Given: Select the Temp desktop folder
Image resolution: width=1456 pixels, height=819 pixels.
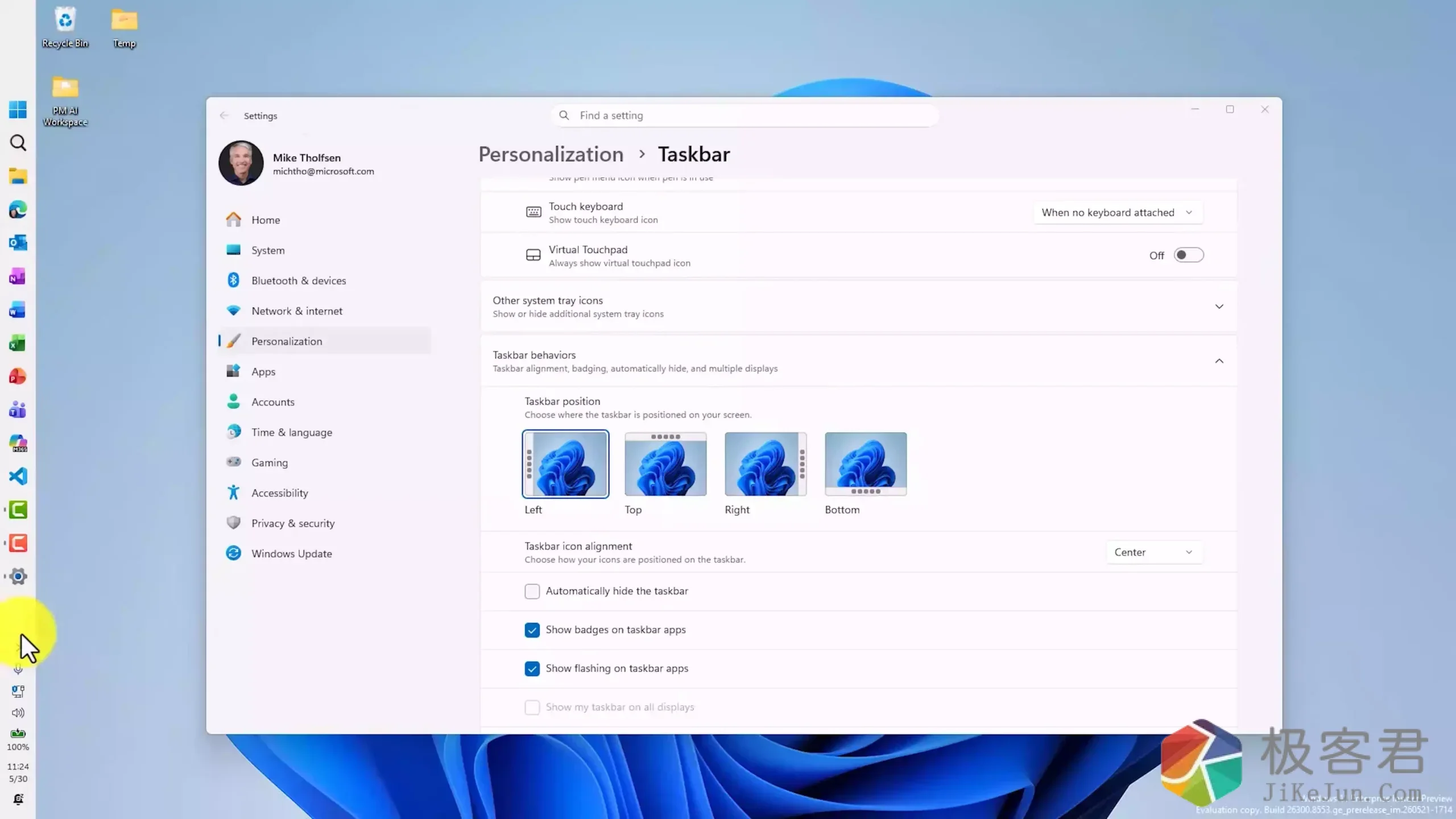Looking at the screenshot, I should pos(124,27).
